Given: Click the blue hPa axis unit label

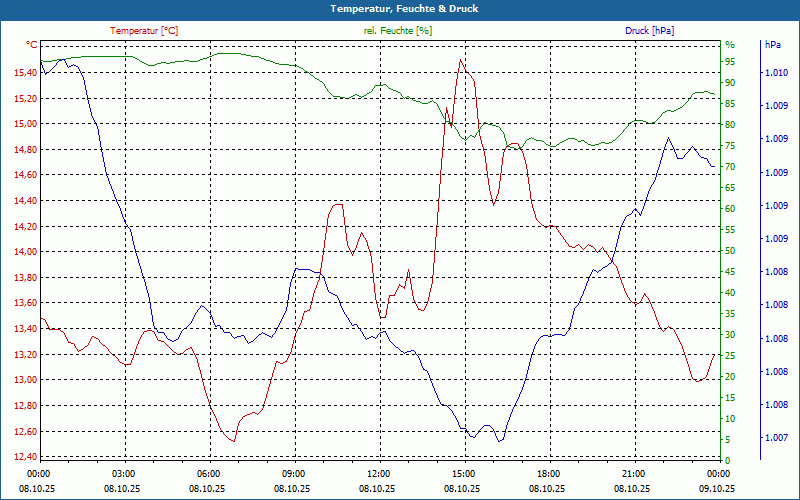Looking at the screenshot, I should click(x=773, y=45).
